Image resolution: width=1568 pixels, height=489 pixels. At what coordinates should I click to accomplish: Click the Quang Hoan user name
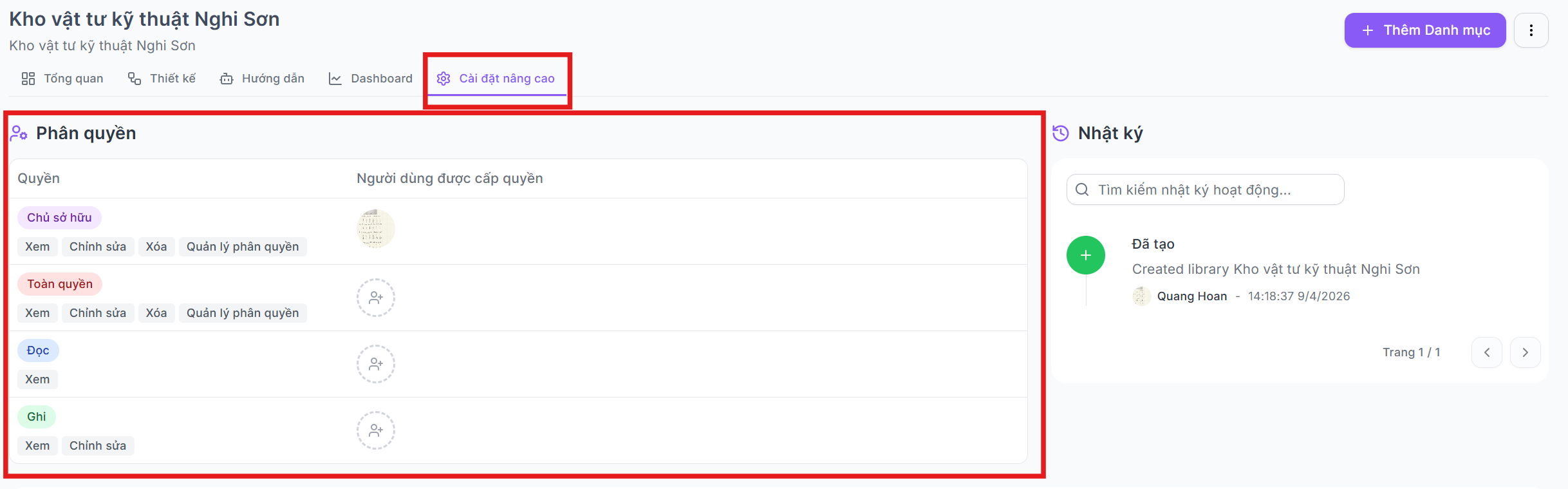pyautogui.click(x=1192, y=296)
